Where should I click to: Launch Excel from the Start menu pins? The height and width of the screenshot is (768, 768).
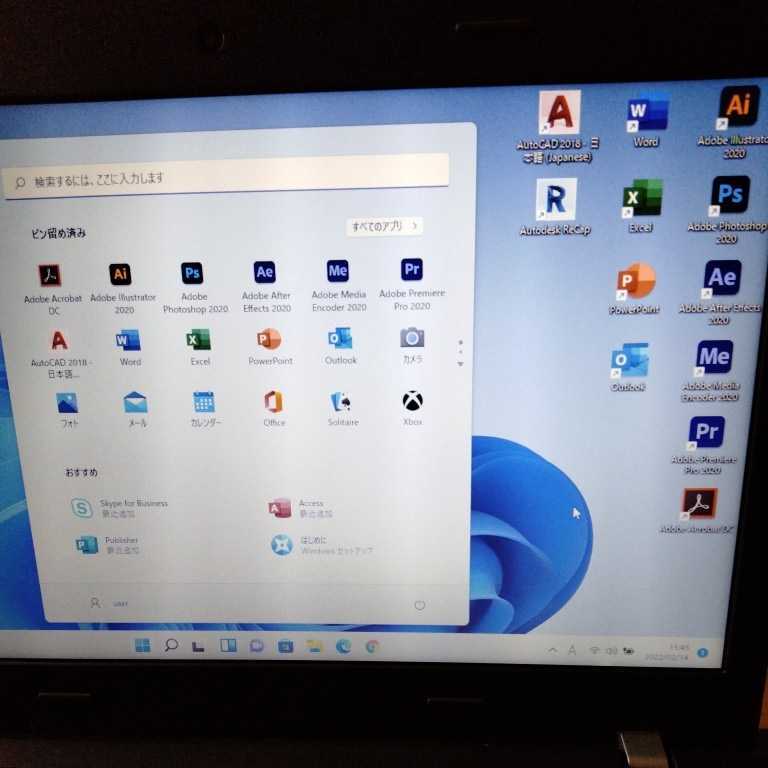pos(199,347)
